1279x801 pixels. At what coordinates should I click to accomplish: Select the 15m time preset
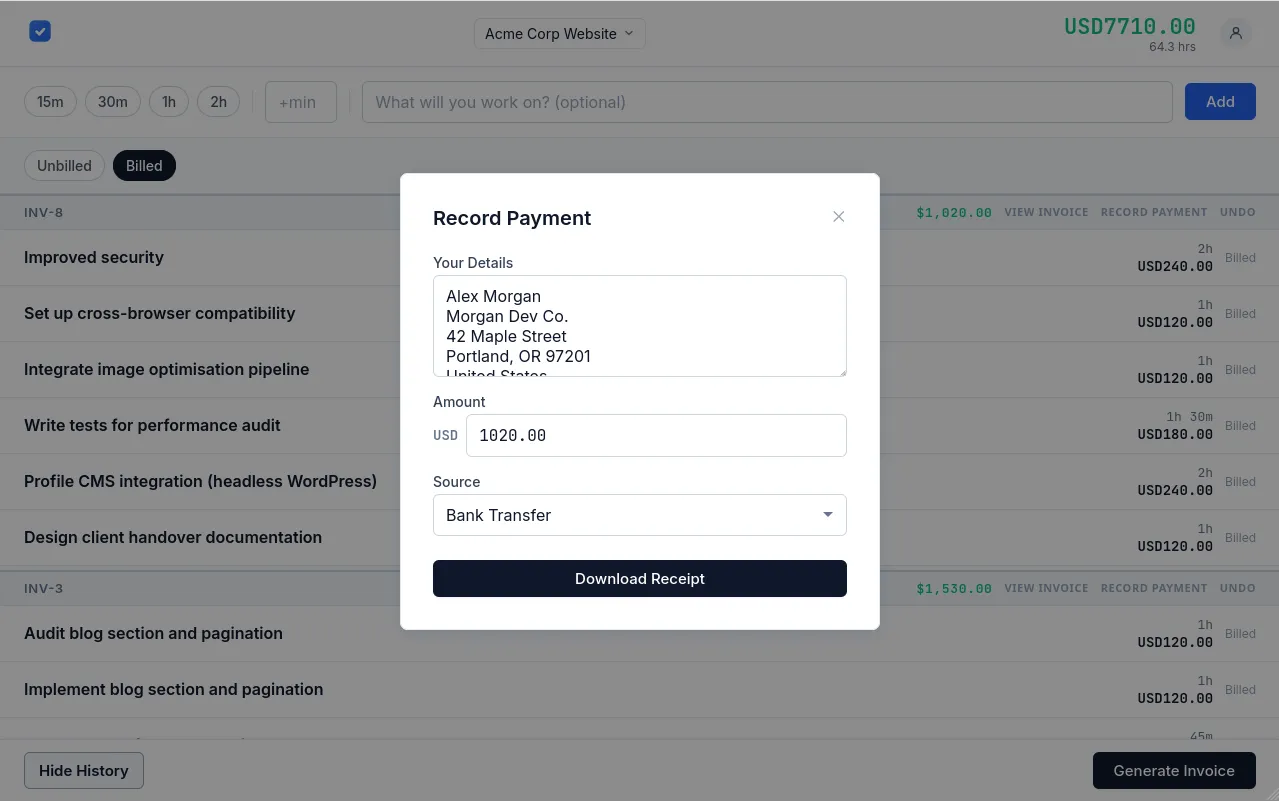click(x=50, y=101)
